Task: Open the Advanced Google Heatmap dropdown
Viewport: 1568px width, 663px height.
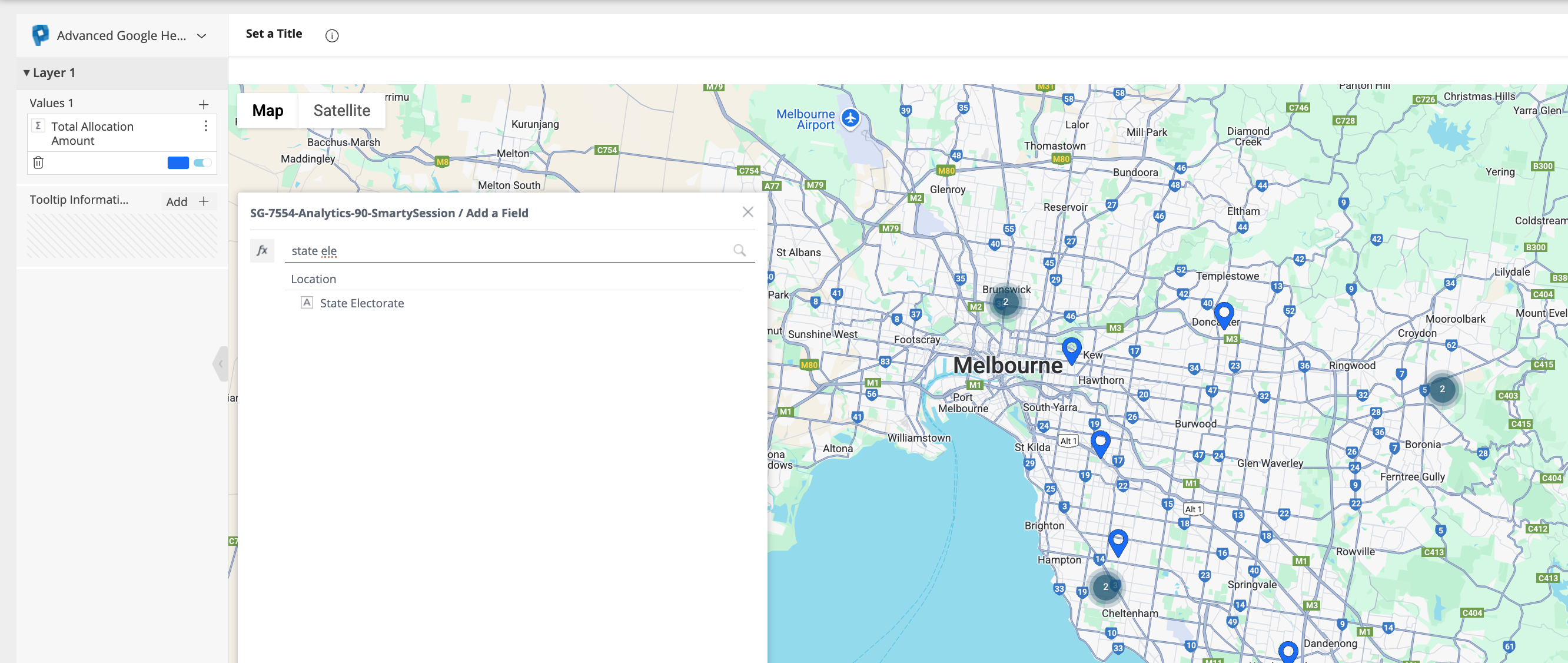Action: point(201,36)
